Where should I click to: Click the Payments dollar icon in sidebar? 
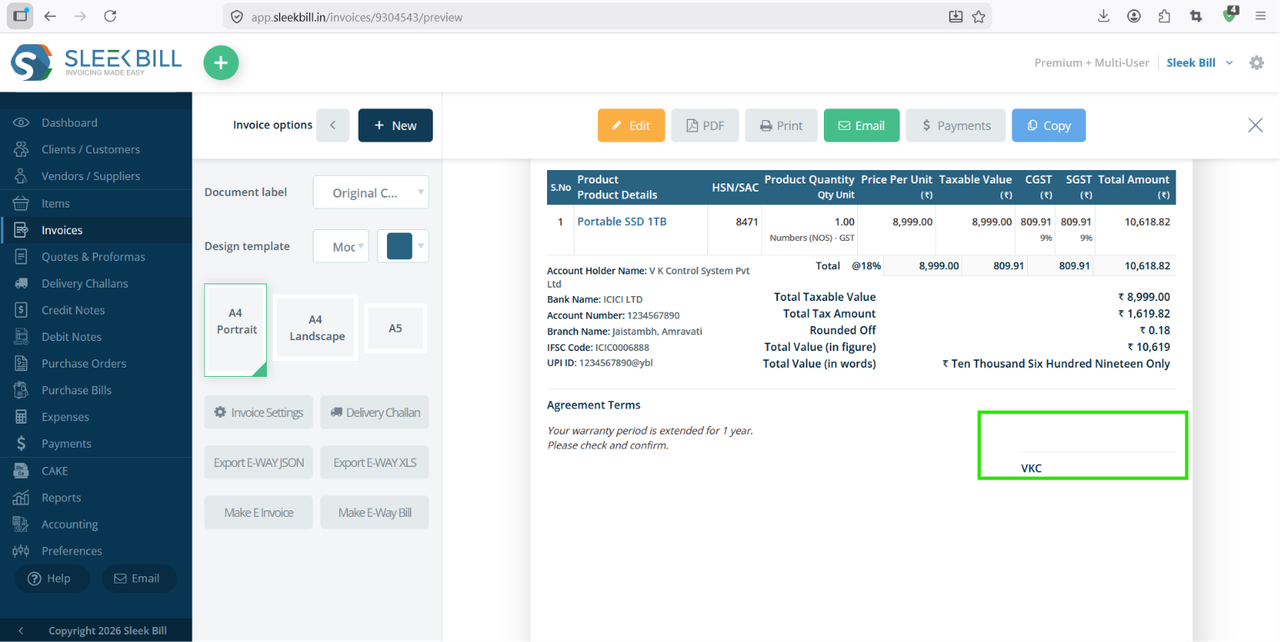21,444
